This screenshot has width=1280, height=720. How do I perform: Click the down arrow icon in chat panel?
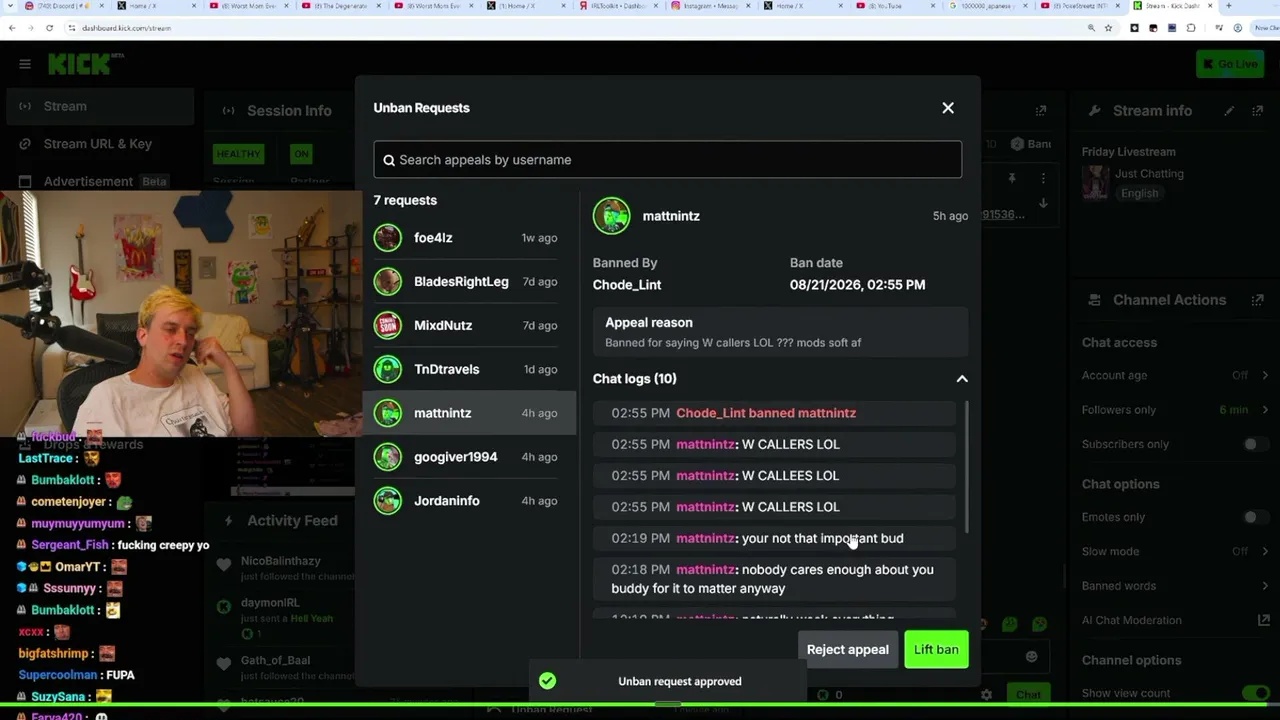tap(1043, 203)
